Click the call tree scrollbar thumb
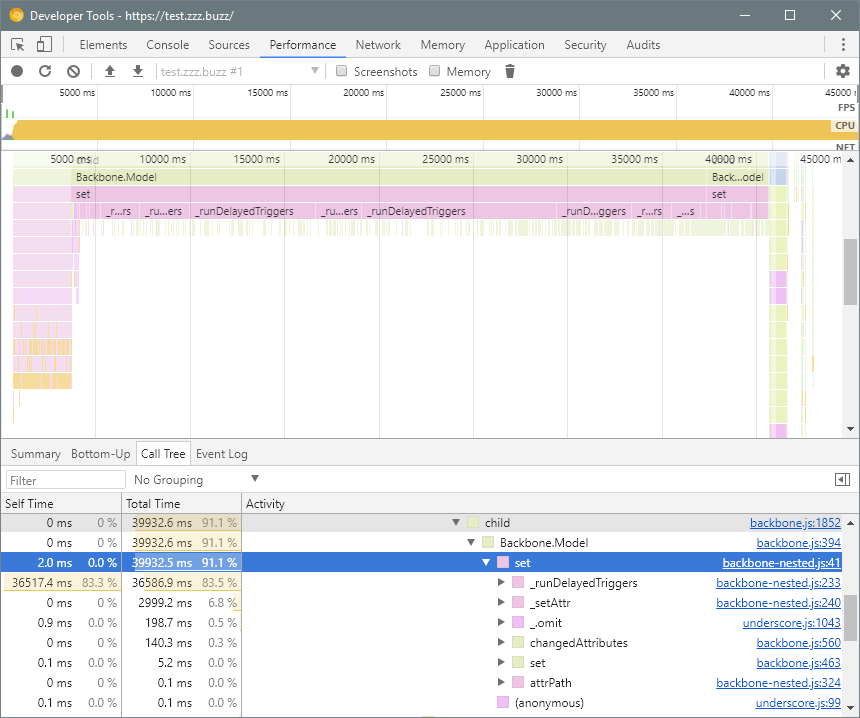Image resolution: width=860 pixels, height=718 pixels. click(850, 617)
